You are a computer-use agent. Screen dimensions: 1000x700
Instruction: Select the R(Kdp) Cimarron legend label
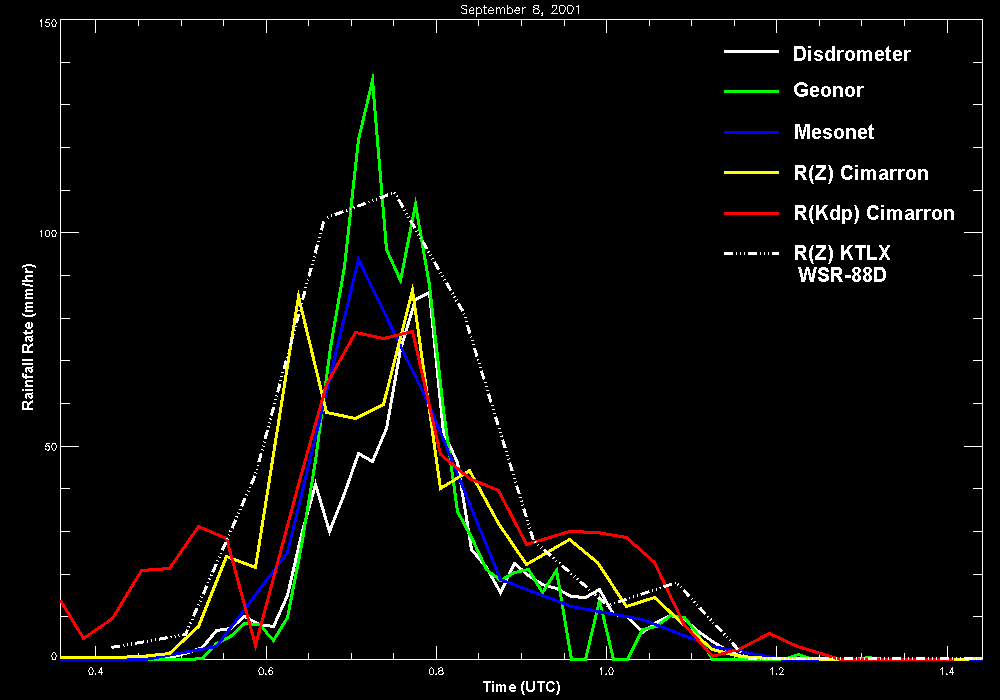coord(873,213)
